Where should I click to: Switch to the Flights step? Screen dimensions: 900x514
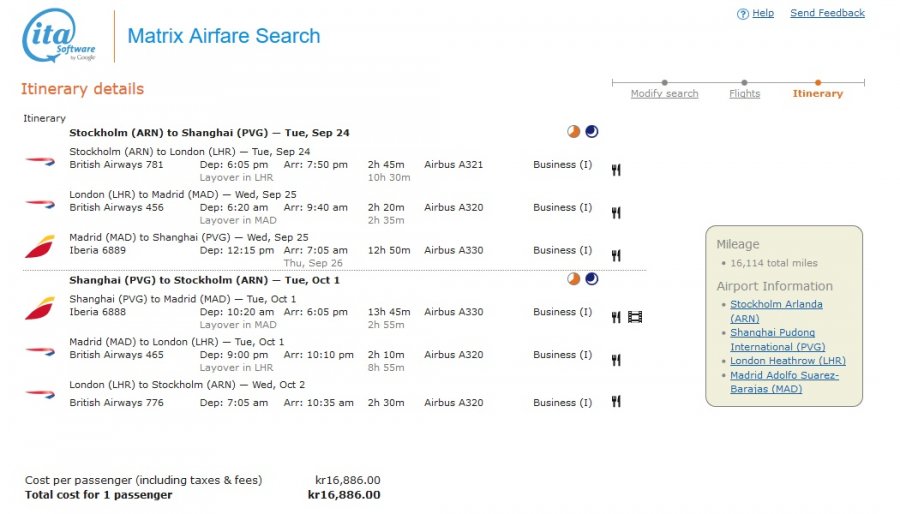[x=744, y=94]
